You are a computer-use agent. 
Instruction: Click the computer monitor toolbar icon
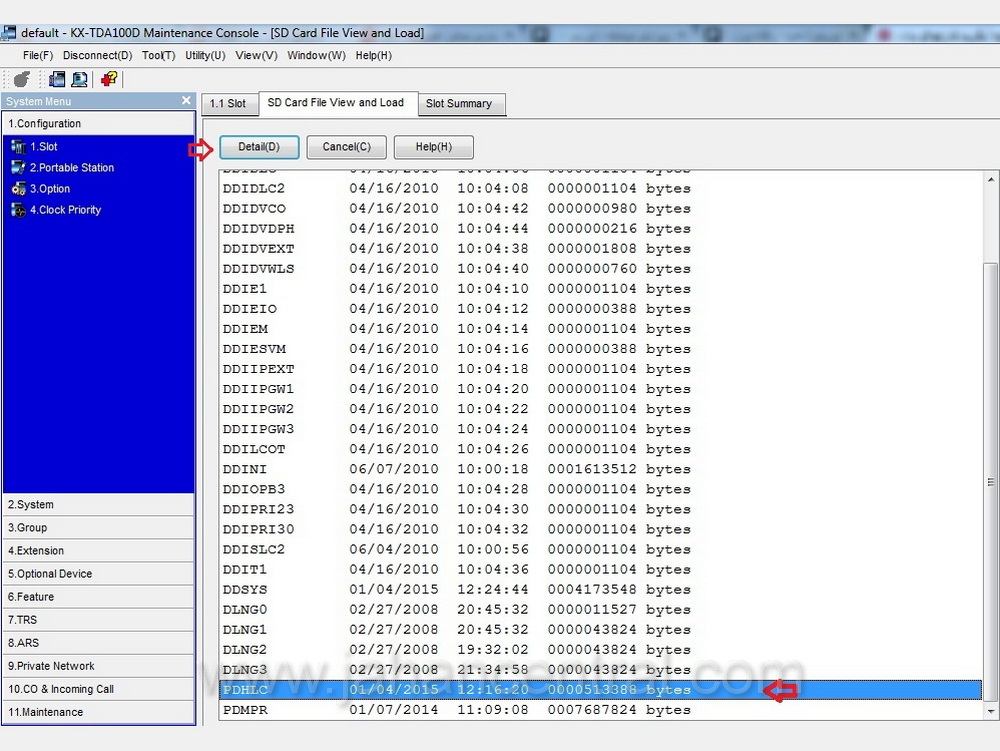point(78,79)
